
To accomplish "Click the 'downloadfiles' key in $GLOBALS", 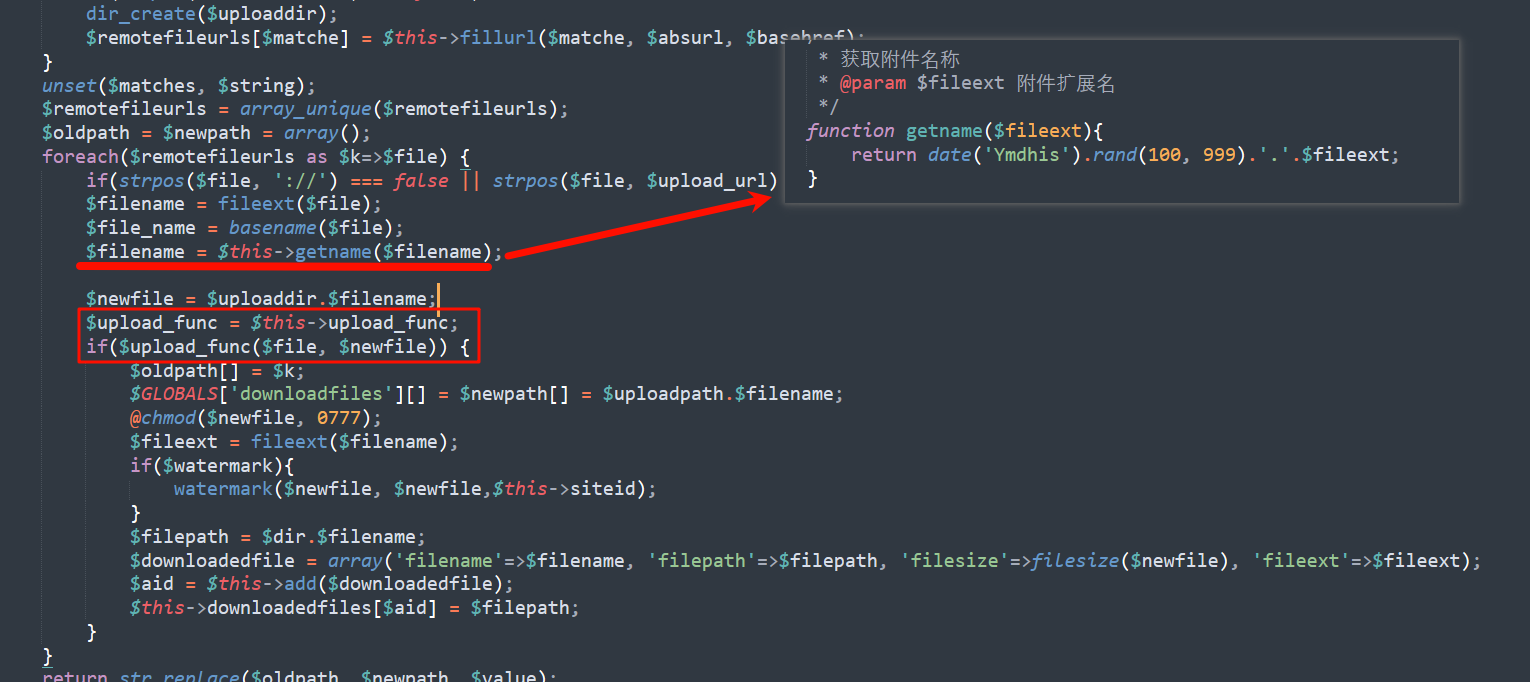I will pyautogui.click(x=317, y=394).
